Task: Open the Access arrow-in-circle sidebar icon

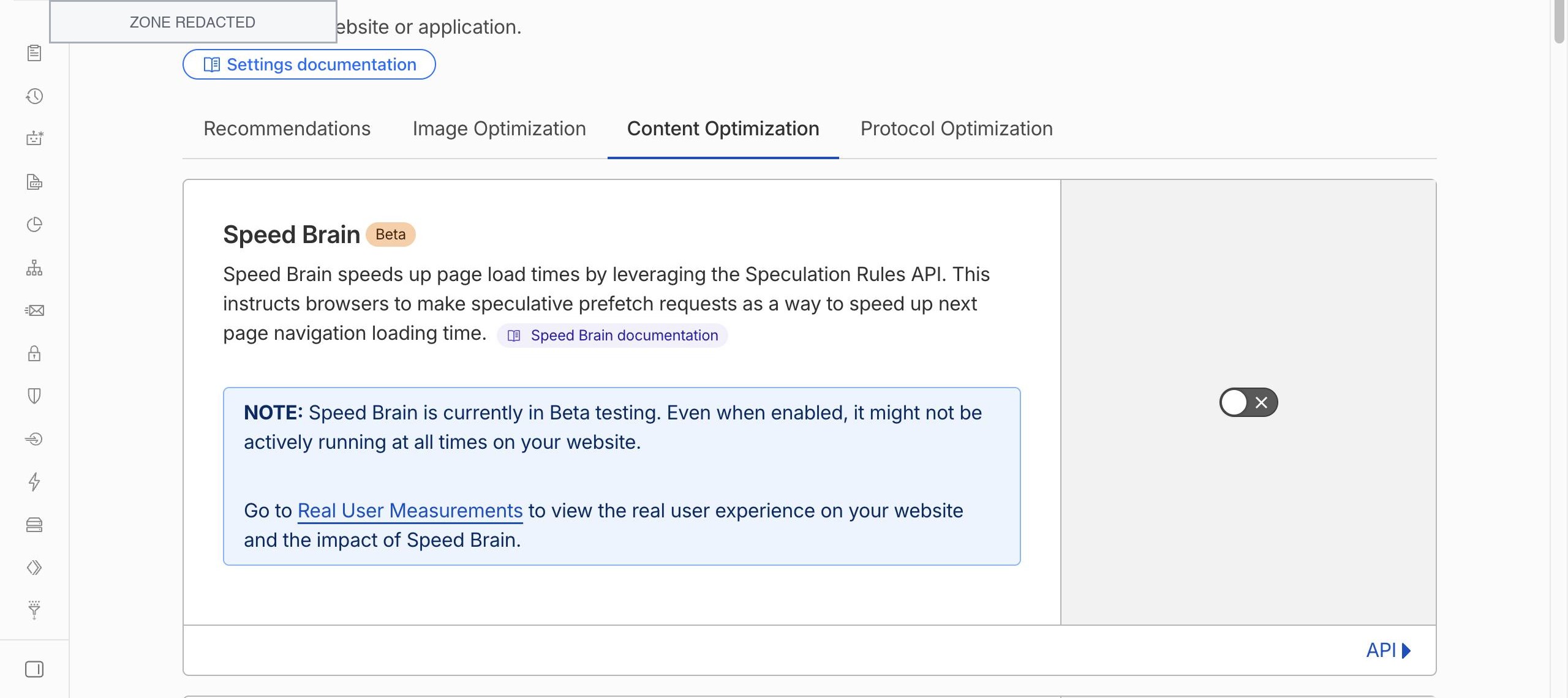Action: pyautogui.click(x=34, y=439)
